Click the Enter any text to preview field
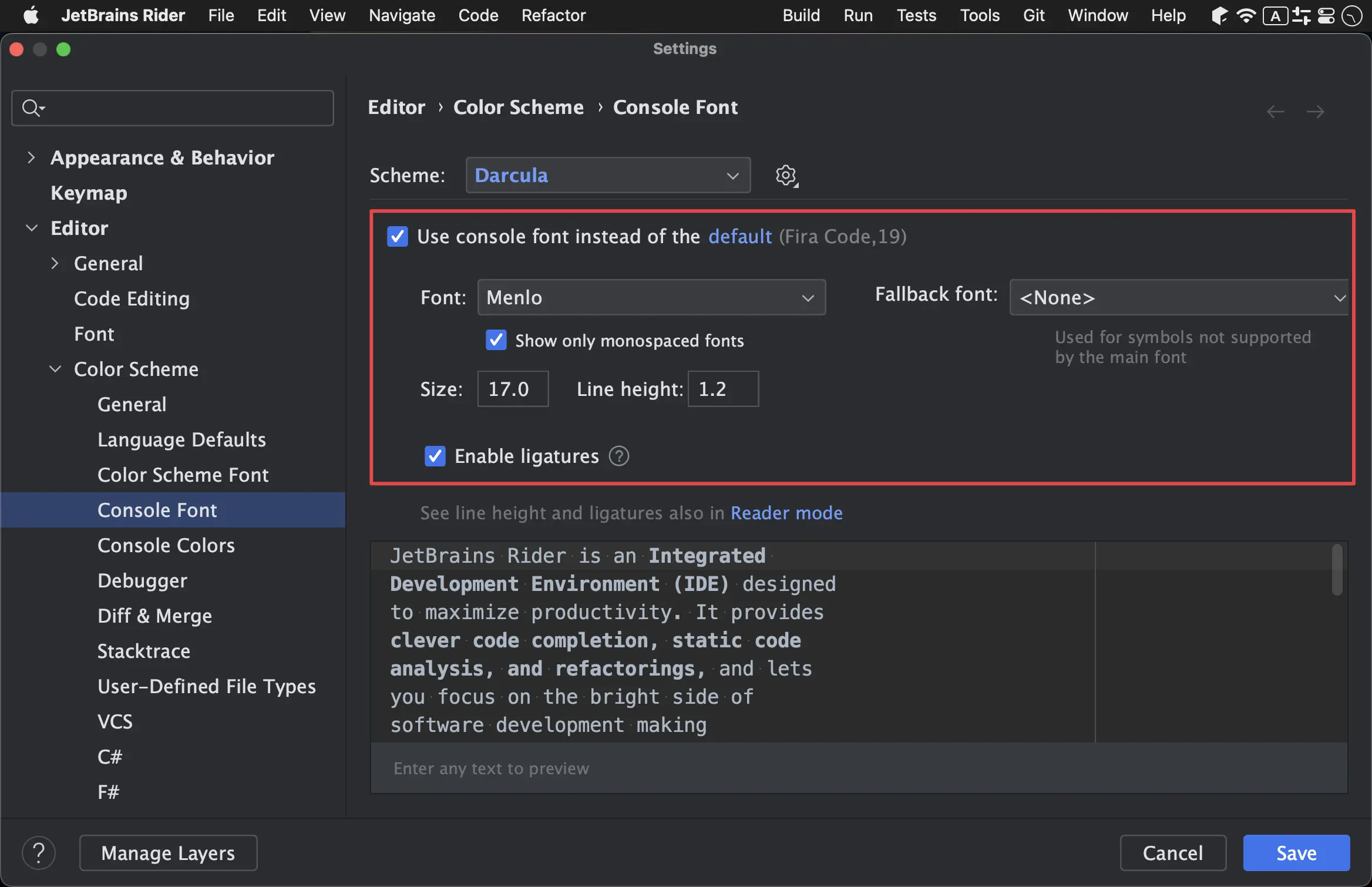Screen dimensions: 1372x887 [859, 768]
